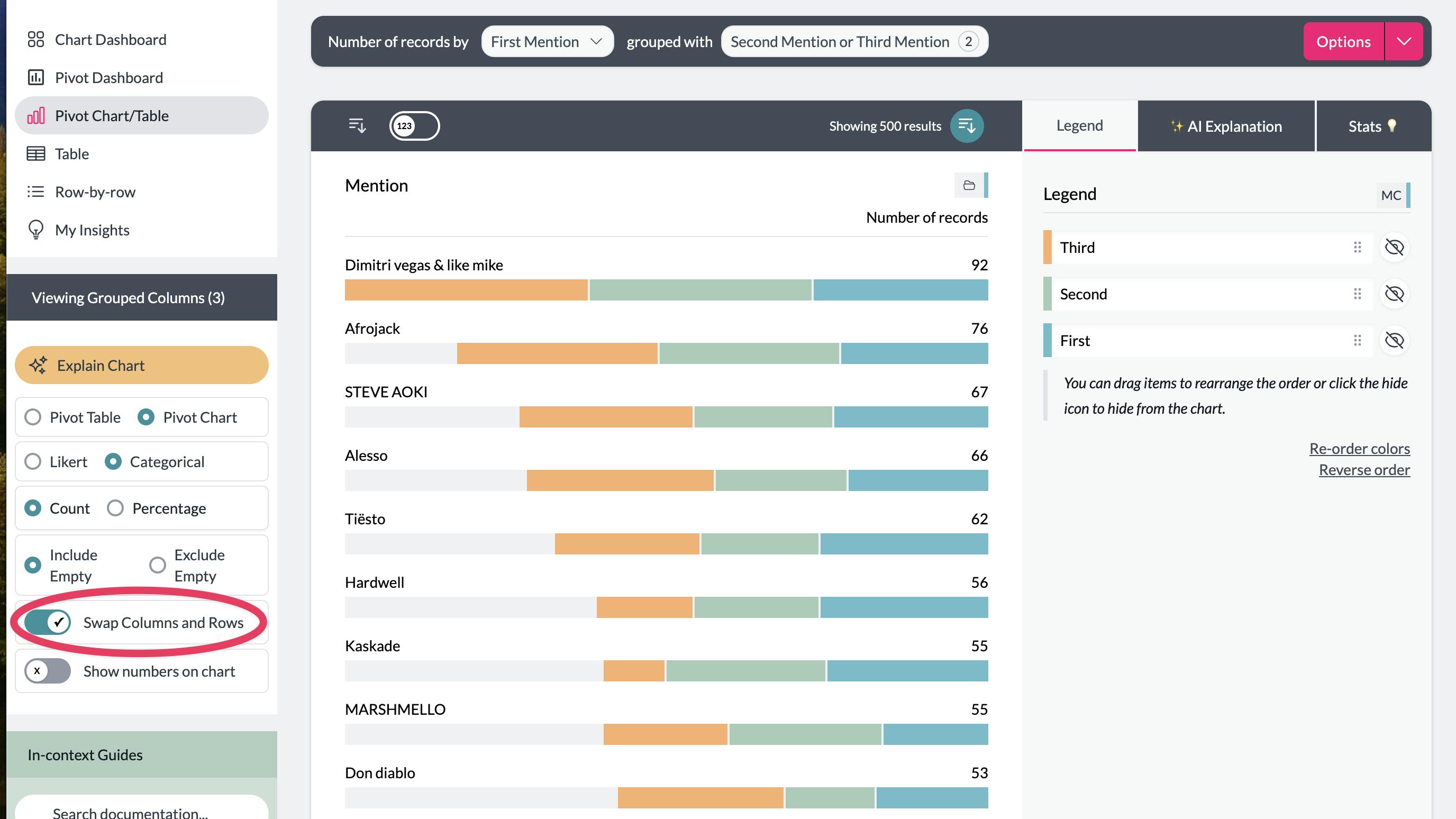
Task: Click the Row-by-row list icon
Action: point(35,192)
